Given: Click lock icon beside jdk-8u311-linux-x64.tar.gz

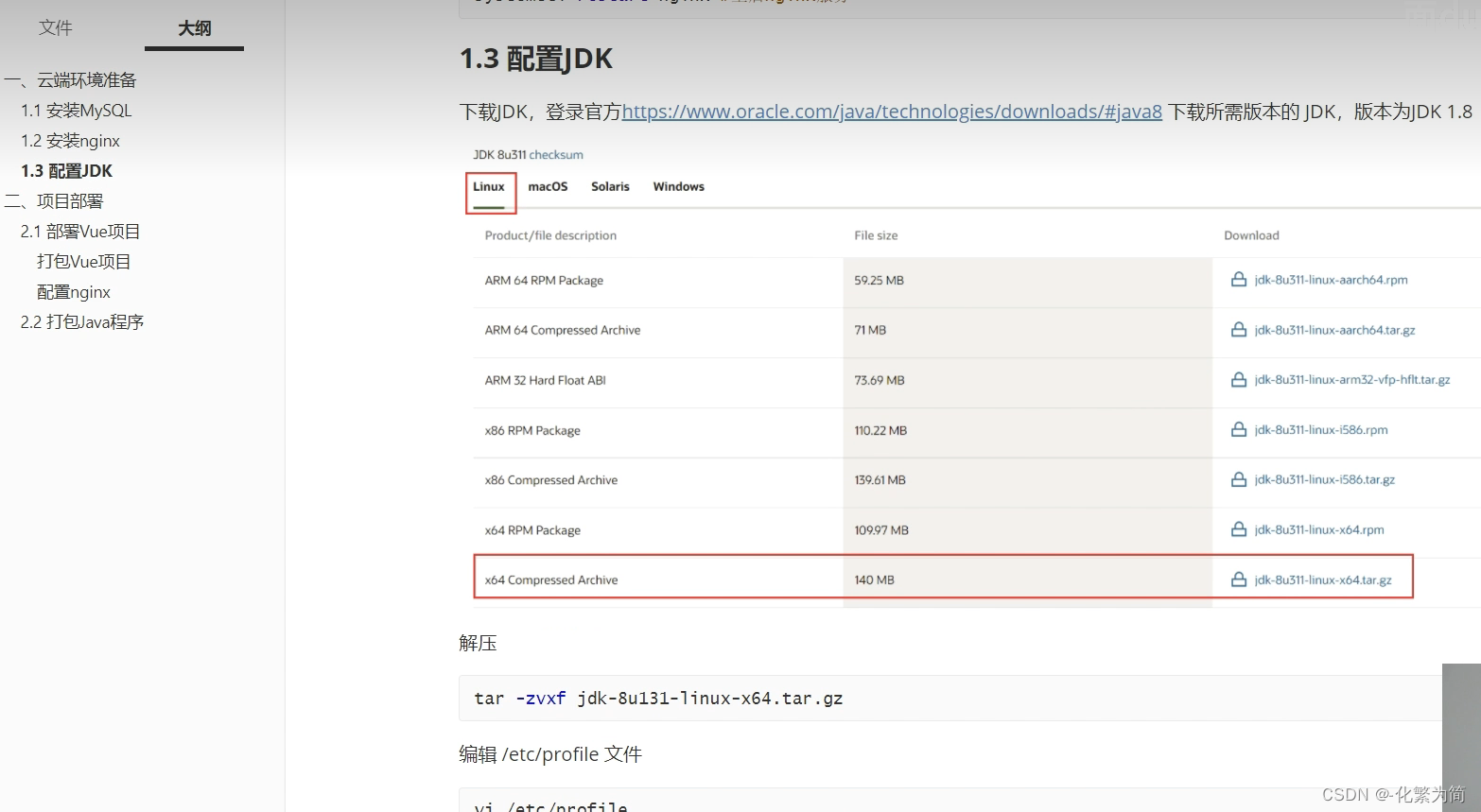Looking at the screenshot, I should tap(1239, 580).
